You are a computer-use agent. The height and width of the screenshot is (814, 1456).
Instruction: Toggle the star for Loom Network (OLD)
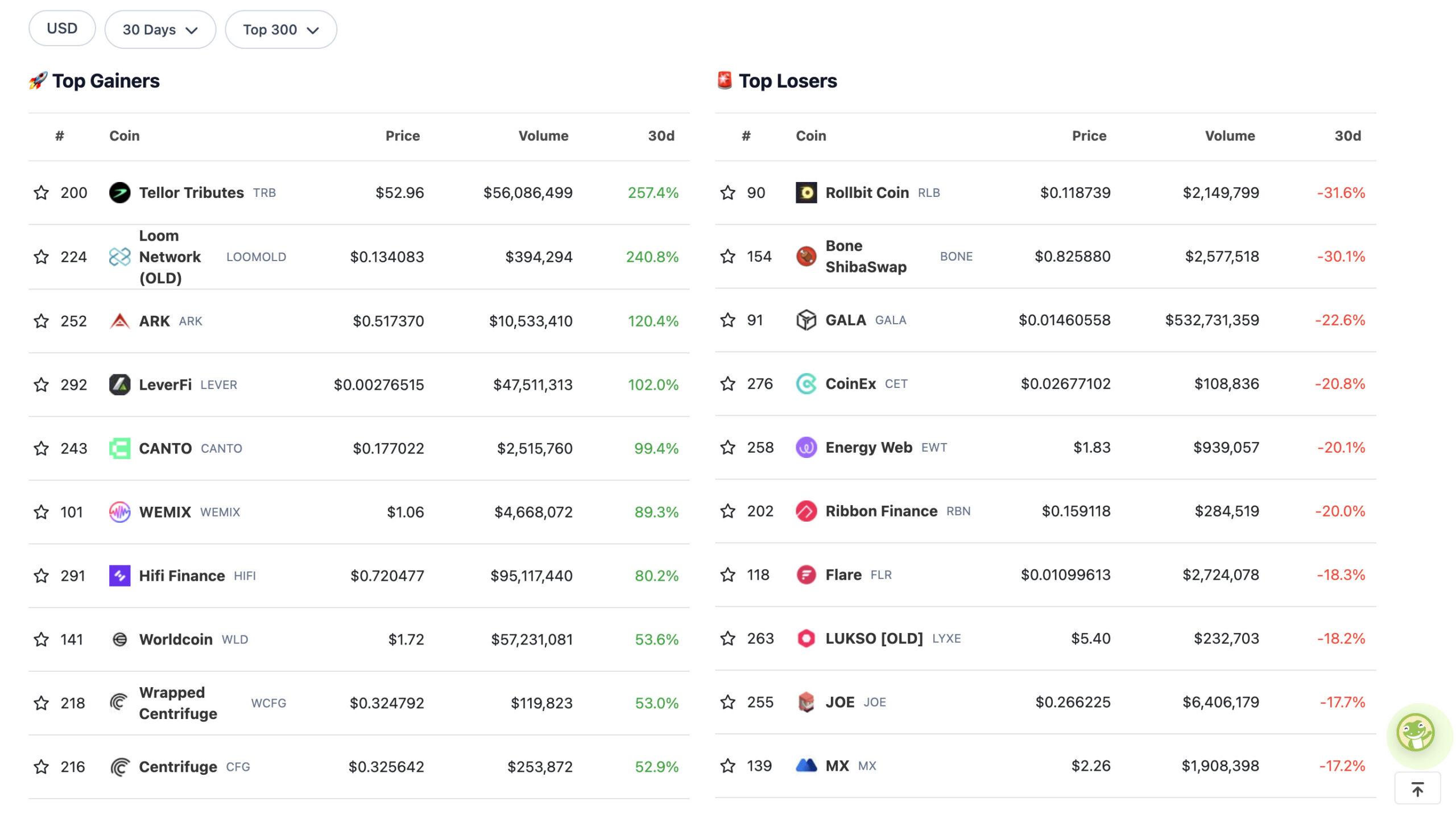pos(41,257)
